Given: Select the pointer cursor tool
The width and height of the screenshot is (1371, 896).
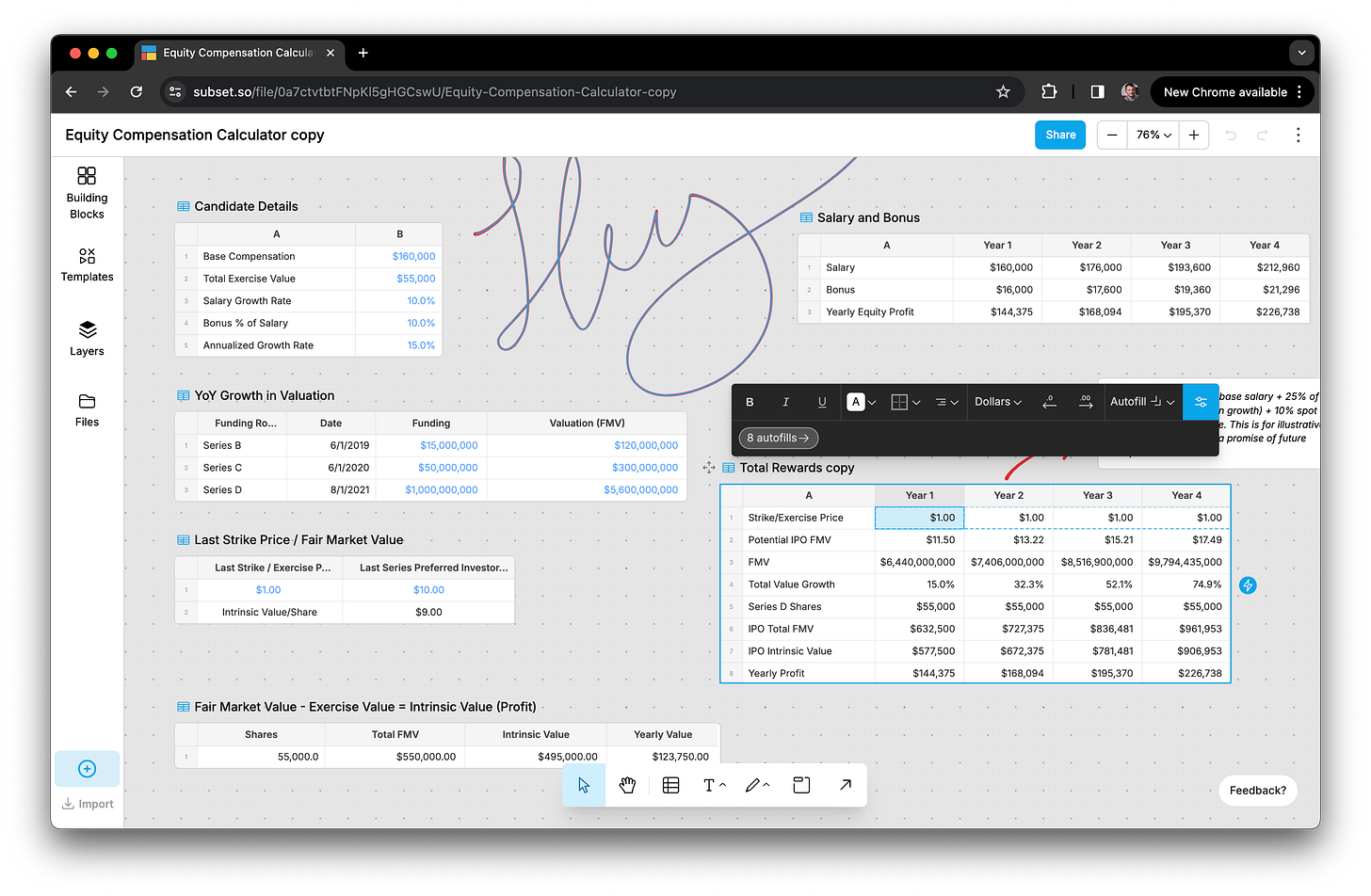Looking at the screenshot, I should coord(584,785).
